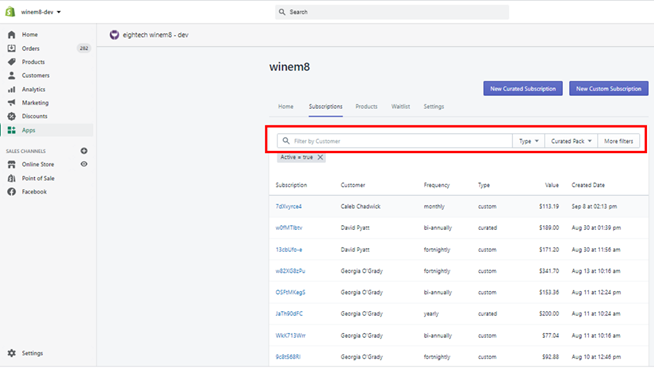Image resolution: width=654 pixels, height=368 pixels.
Task: Click the Facebook logo icon in sidebar
Action: coord(12,192)
